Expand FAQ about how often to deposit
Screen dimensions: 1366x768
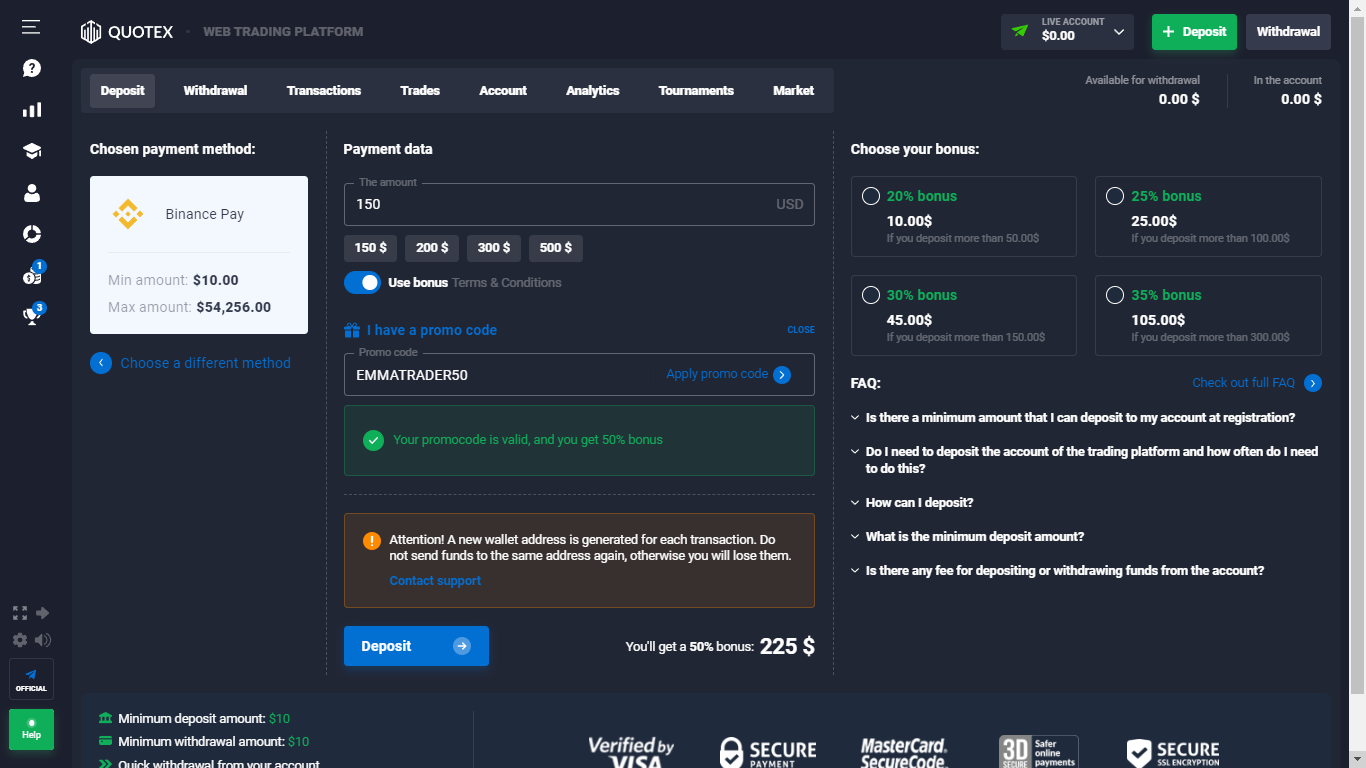pyautogui.click(x=1085, y=460)
